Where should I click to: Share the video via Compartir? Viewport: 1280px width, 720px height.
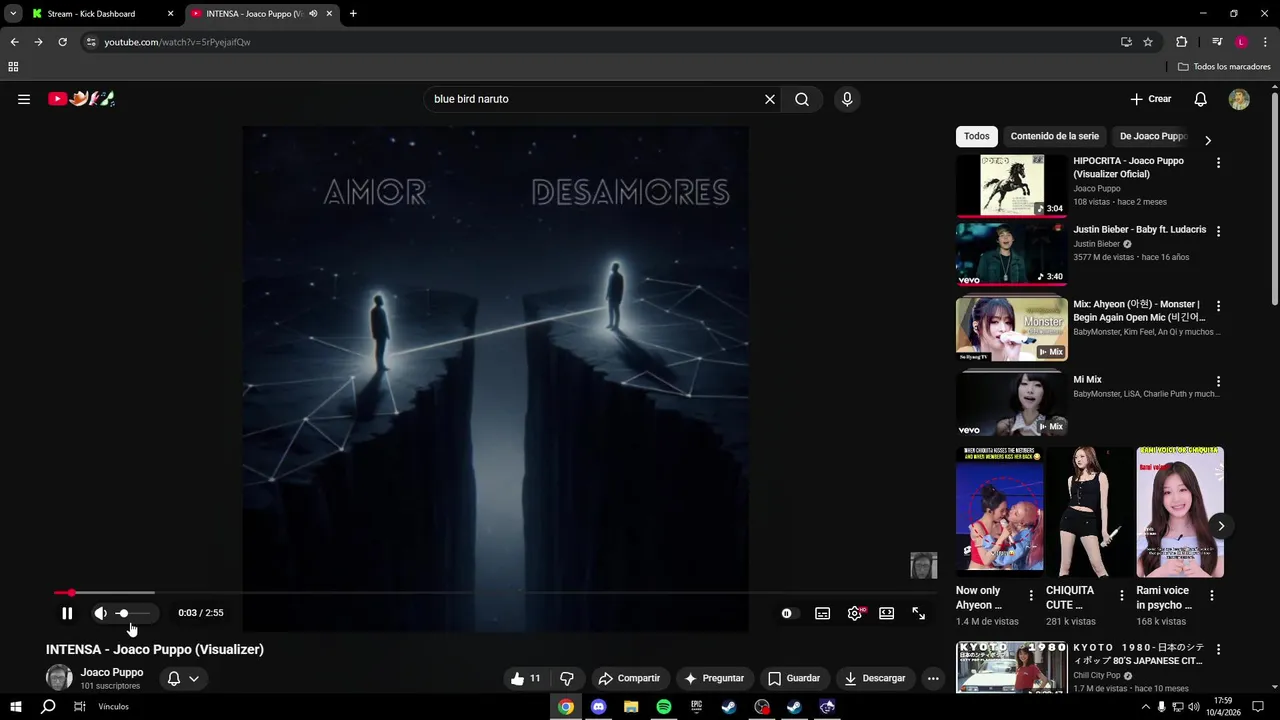629,678
